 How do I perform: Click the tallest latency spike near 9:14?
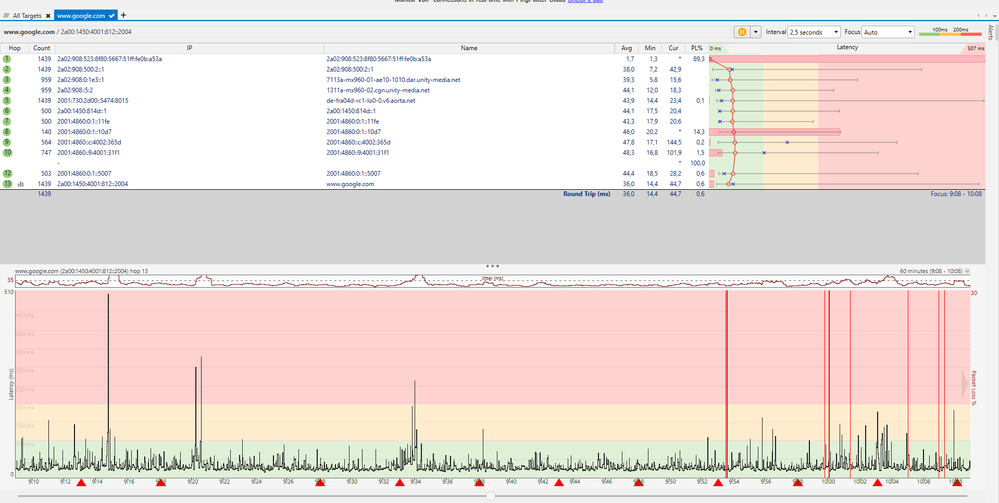pyautogui.click(x=108, y=383)
